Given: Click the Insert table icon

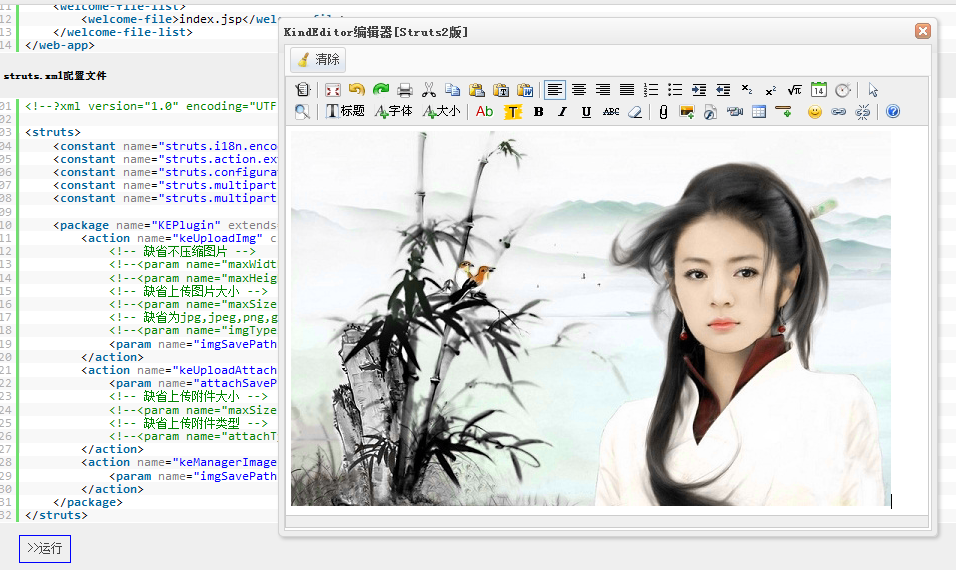Looking at the screenshot, I should click(x=759, y=112).
